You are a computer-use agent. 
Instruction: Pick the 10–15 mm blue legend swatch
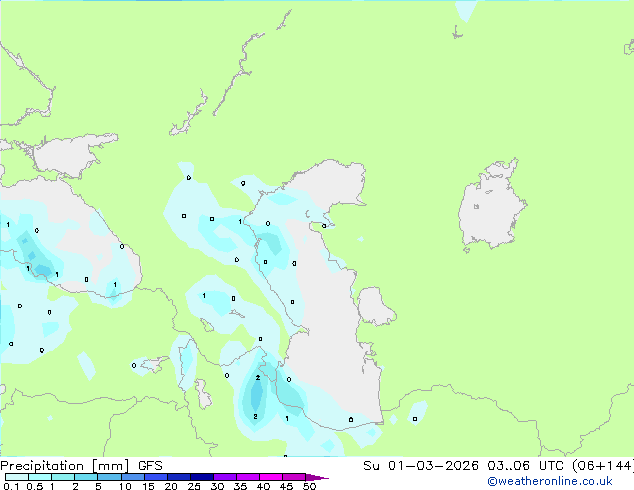[133, 477]
